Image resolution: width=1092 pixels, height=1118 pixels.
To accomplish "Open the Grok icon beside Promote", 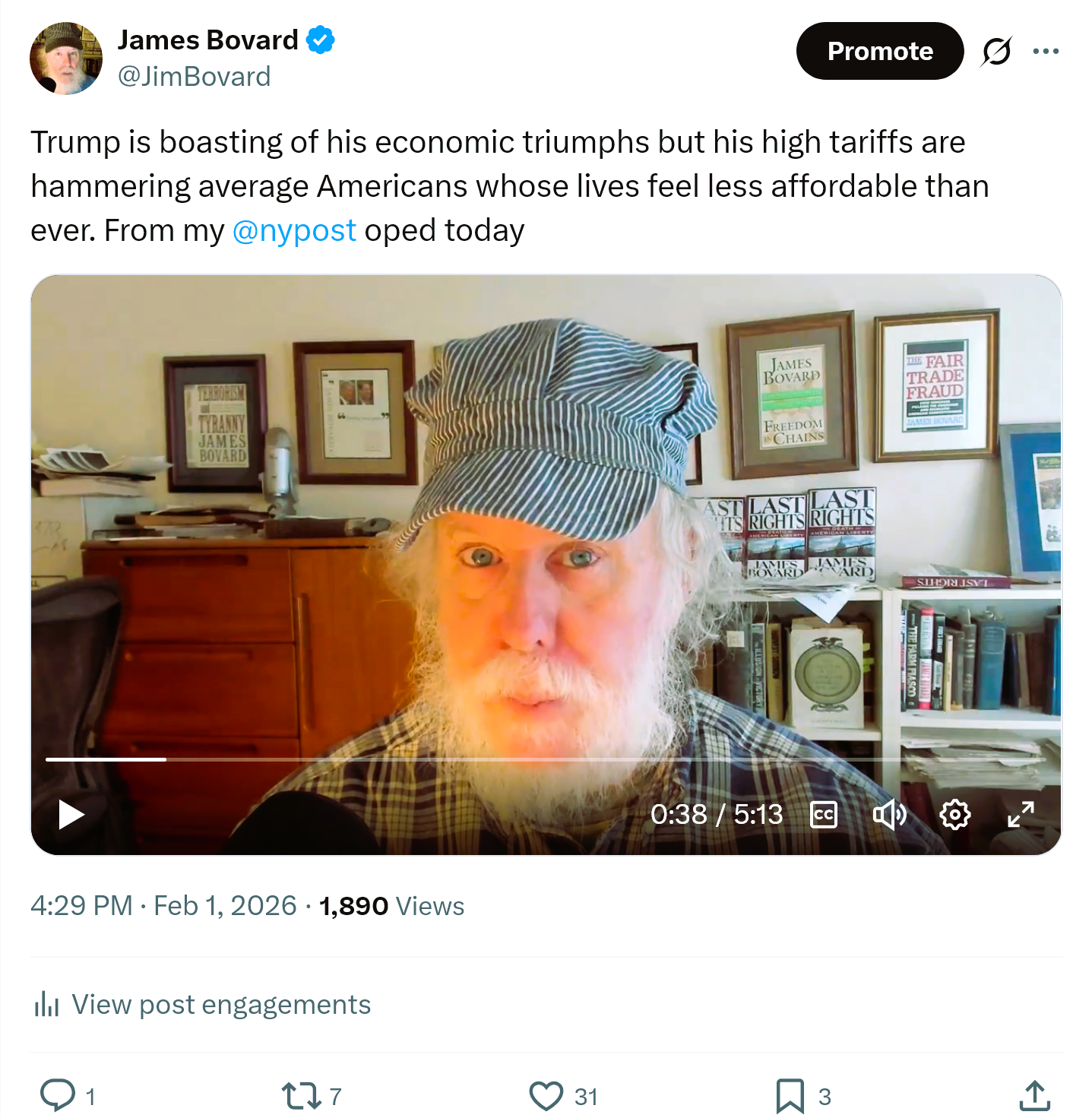I will (x=996, y=51).
